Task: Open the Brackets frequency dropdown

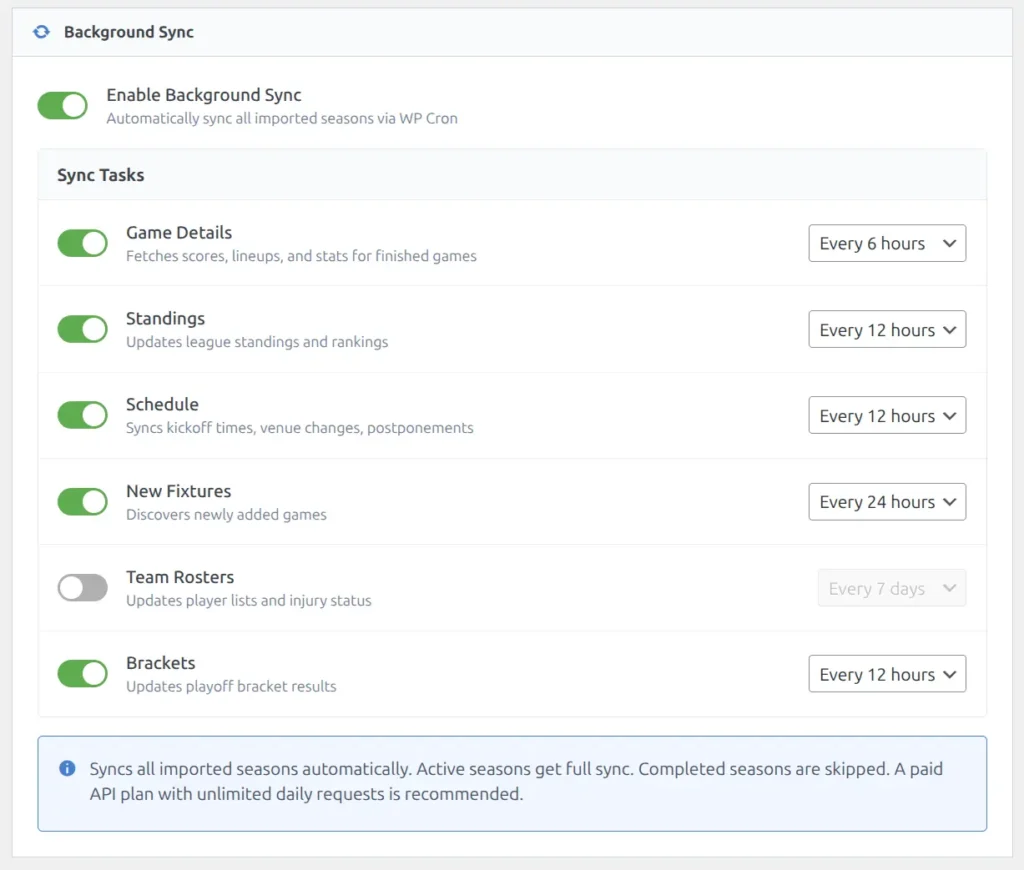Action: click(887, 674)
